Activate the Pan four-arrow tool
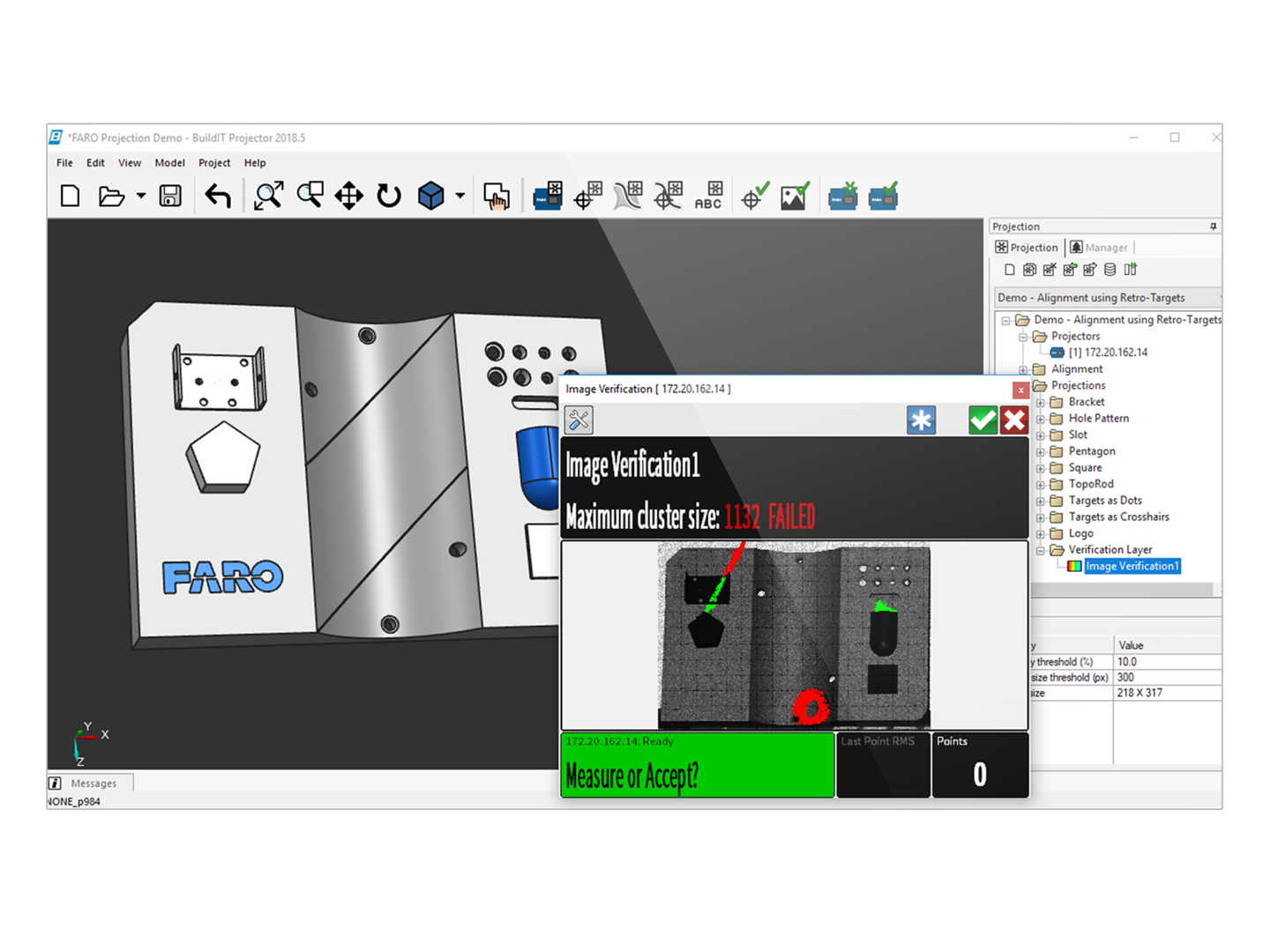This screenshot has height=952, width=1270. click(x=349, y=196)
